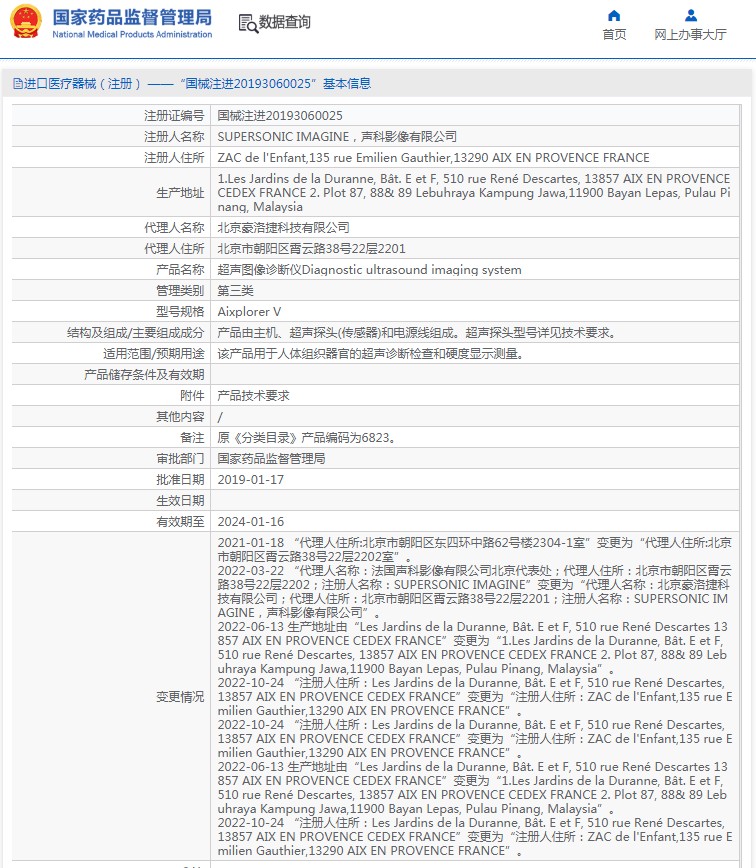The width and height of the screenshot is (756, 868).
Task: Click the 网上办事大厅 text link
Action: [691, 34]
